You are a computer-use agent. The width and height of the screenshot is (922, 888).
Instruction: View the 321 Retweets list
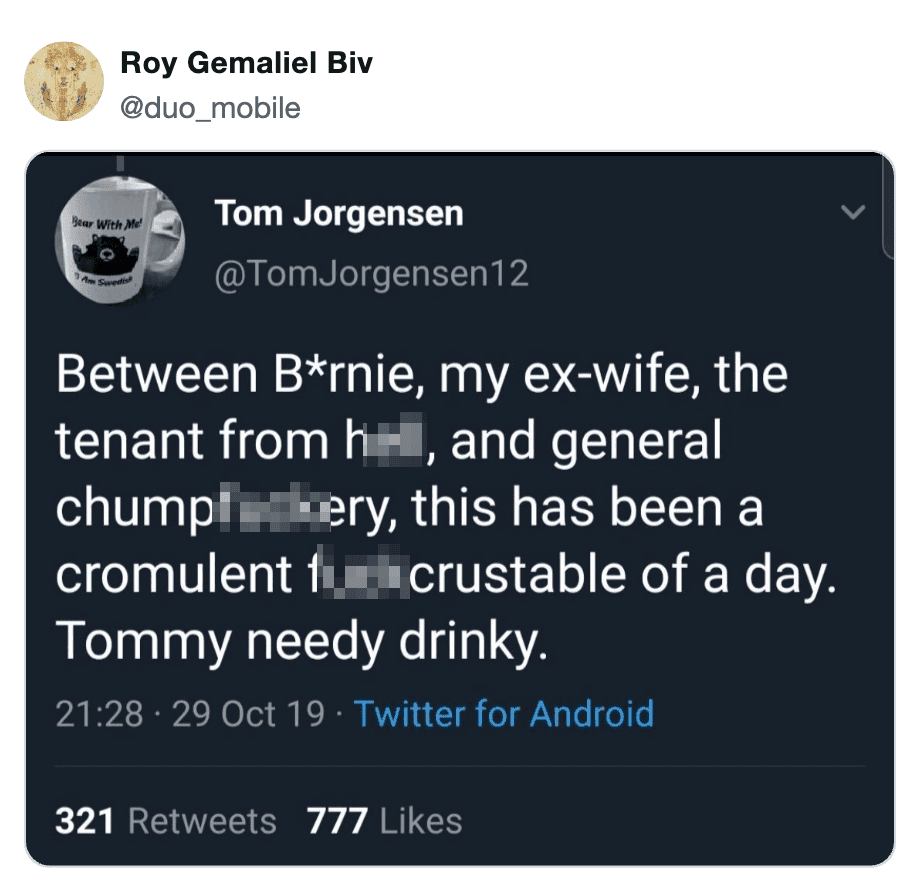click(x=166, y=821)
